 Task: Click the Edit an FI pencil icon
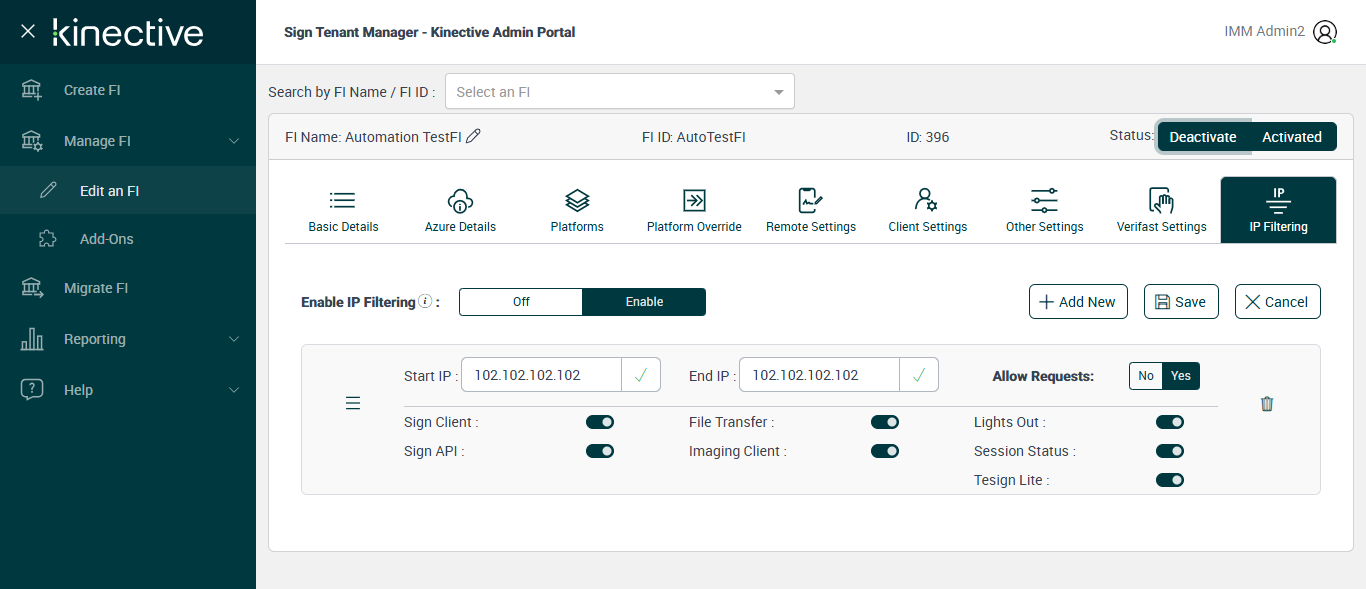[48, 190]
